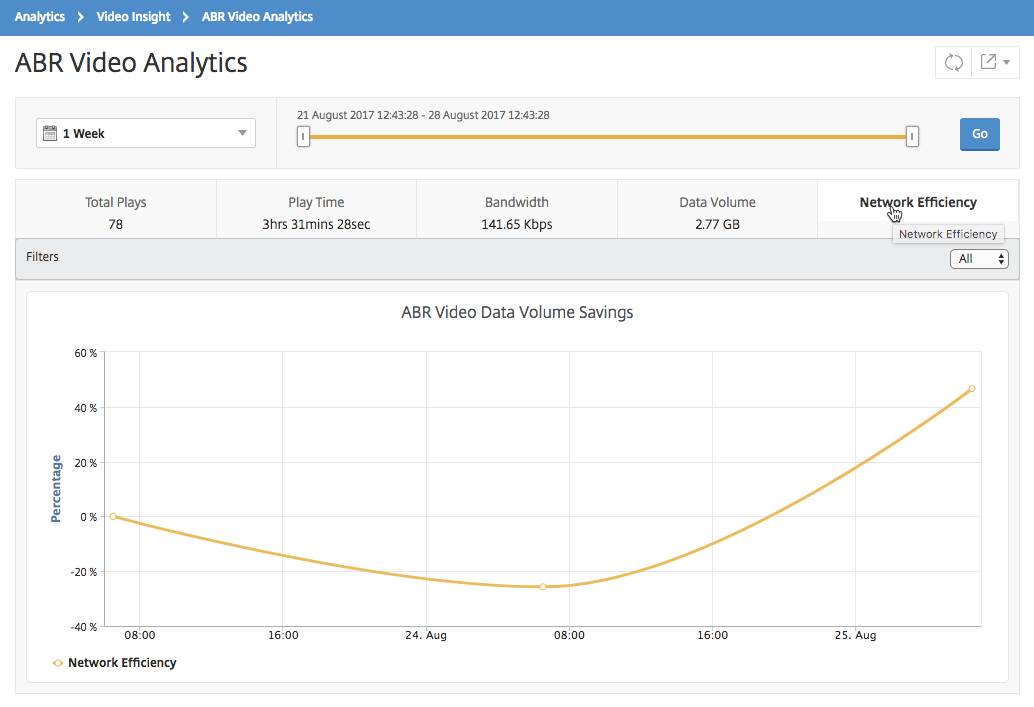Click the chevron after Video Insight

click(x=186, y=16)
